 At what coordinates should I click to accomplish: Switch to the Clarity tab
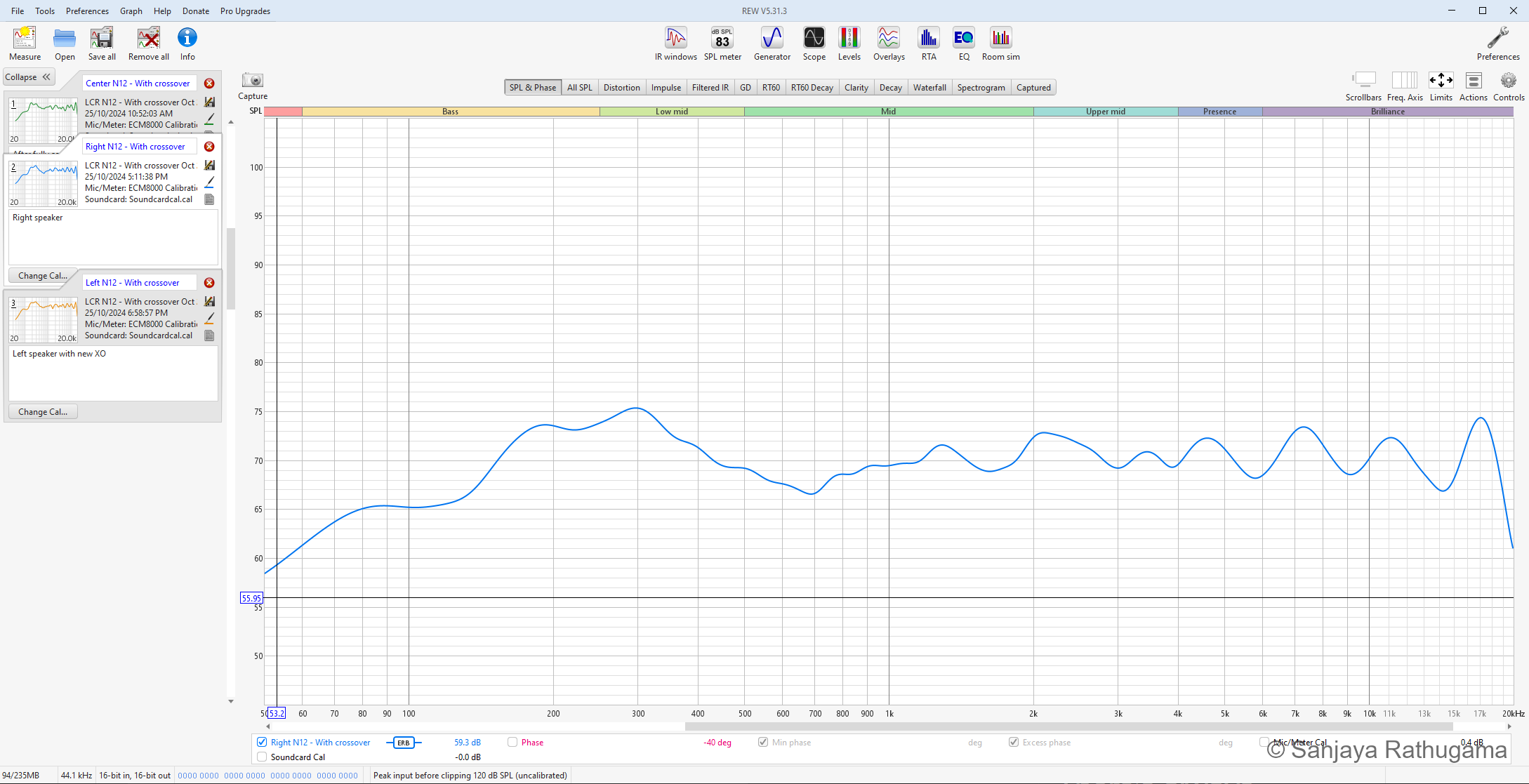pyautogui.click(x=856, y=88)
